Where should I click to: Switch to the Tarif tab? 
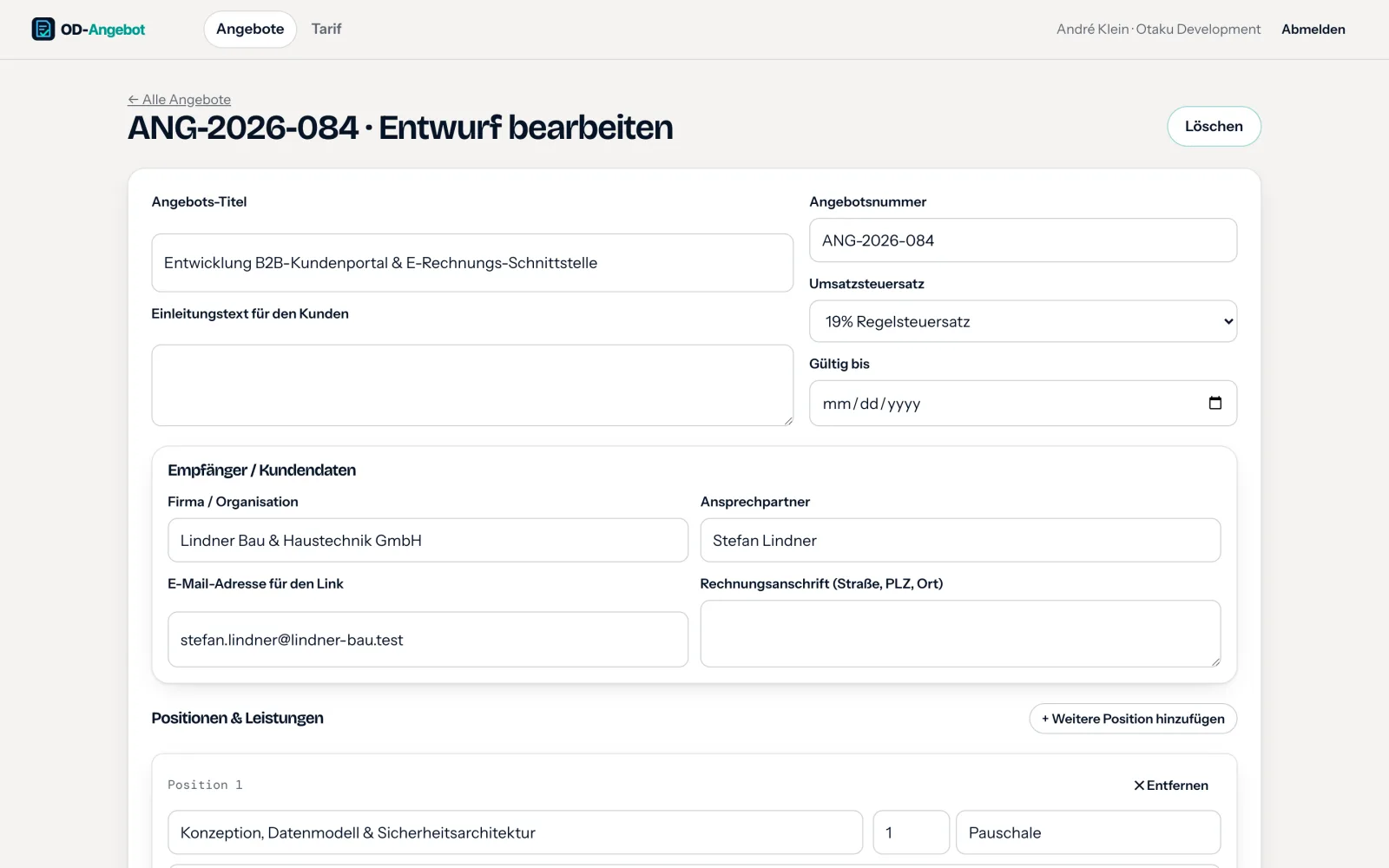326,29
